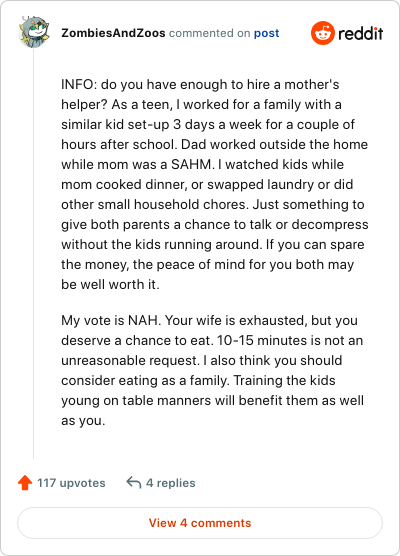Viewport: 400px width, 556px height.
Task: Follow the blue "post" link
Action: click(x=266, y=33)
